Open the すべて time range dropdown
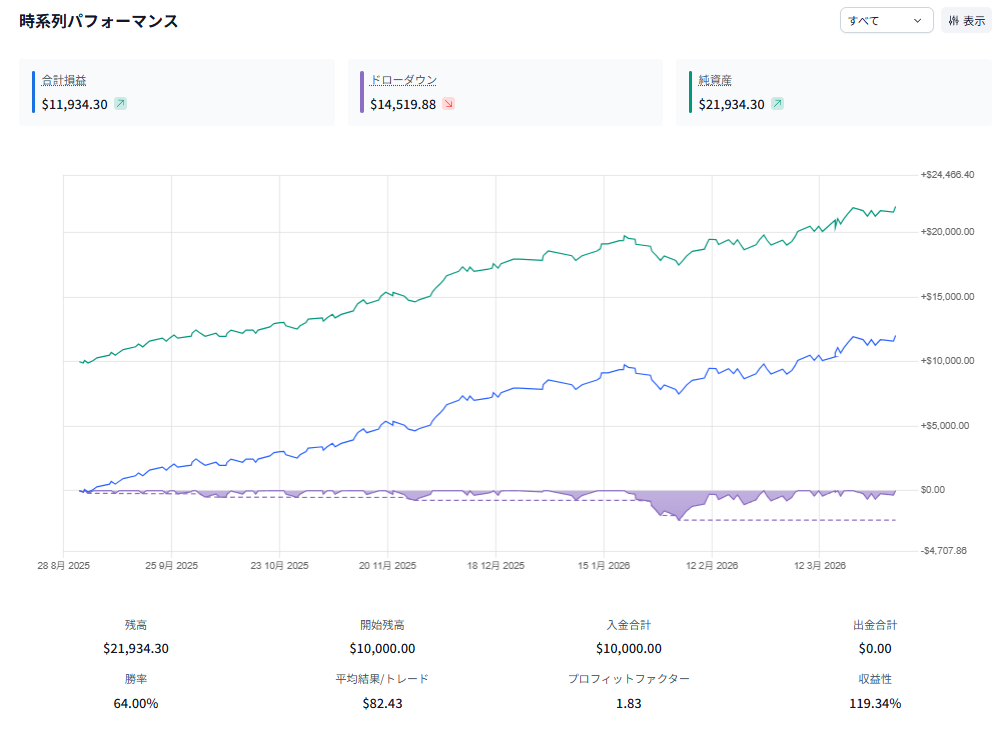Screen dimensions: 1003x732 pos(885,21)
